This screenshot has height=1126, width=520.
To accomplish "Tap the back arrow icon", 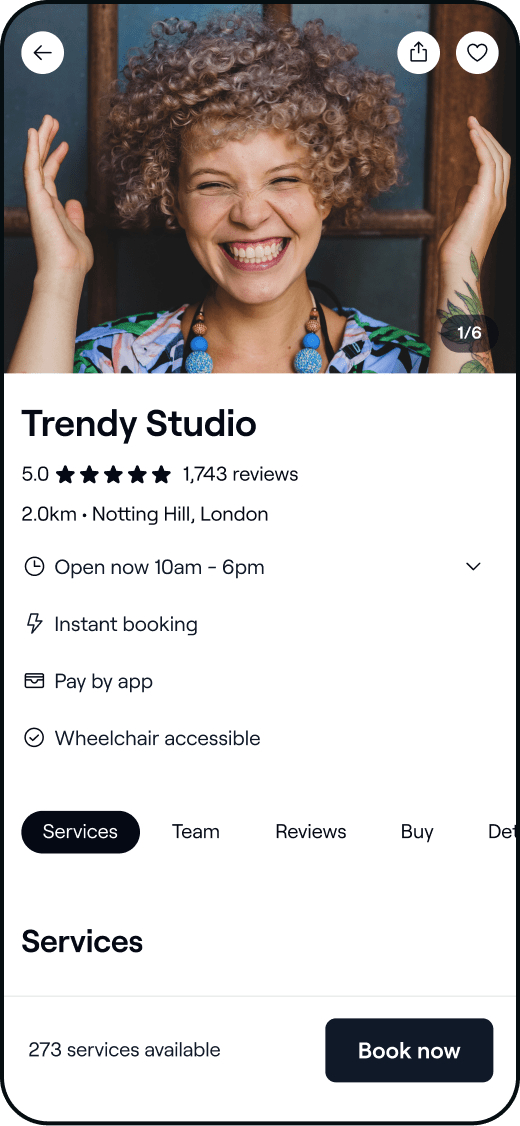I will [42, 52].
